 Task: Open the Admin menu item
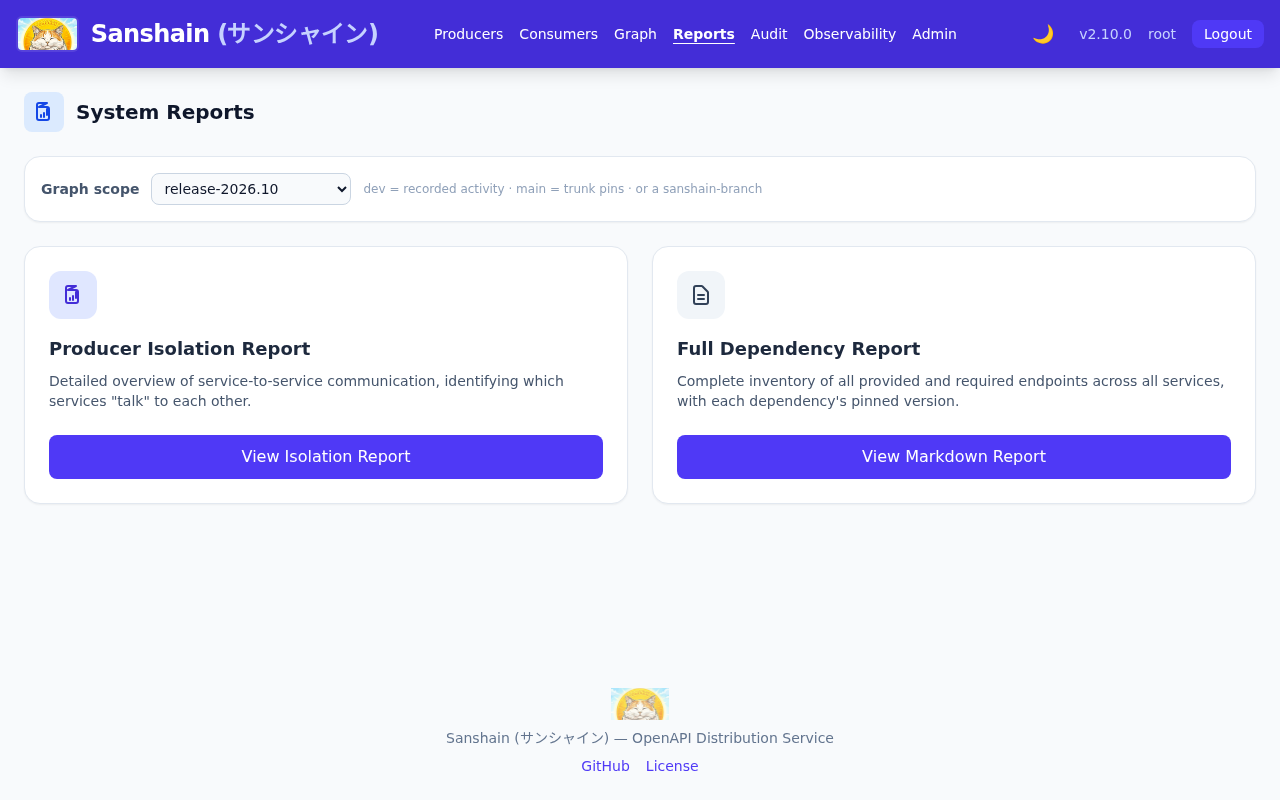934,34
